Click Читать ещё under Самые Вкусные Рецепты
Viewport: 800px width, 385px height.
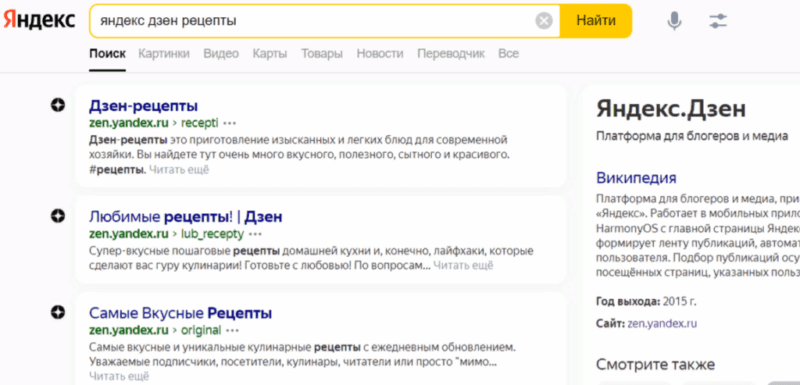coord(119,376)
